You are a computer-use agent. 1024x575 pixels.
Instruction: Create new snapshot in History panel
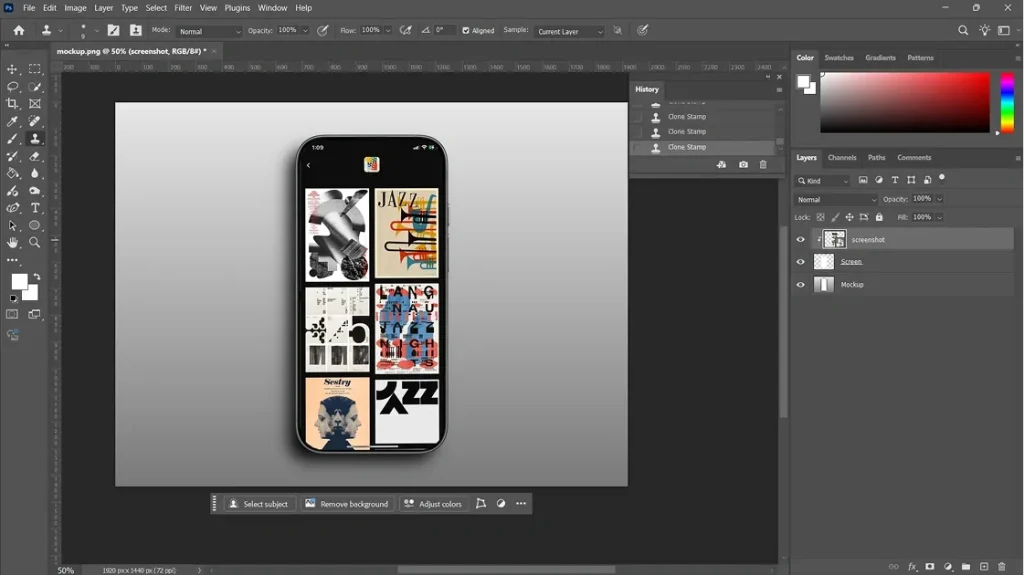[743, 165]
